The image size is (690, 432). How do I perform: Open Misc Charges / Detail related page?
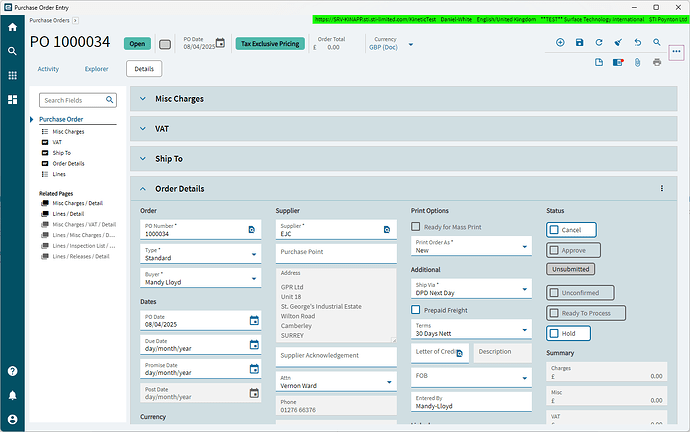coord(77,203)
